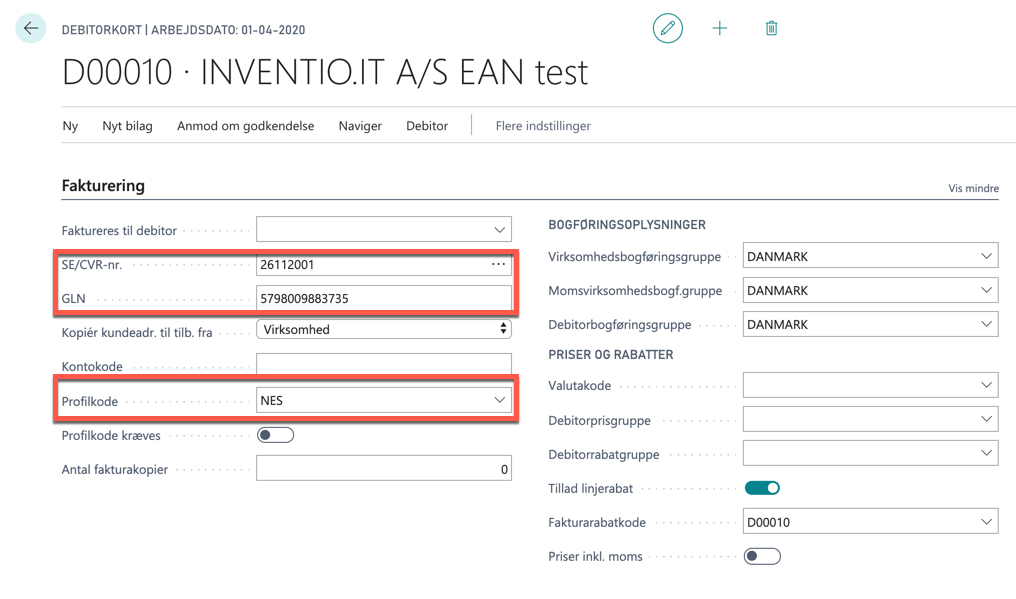Click the Kopiér kundeadr. til tilb. fra label
Screen dimensions: 1016x599
click(x=137, y=333)
